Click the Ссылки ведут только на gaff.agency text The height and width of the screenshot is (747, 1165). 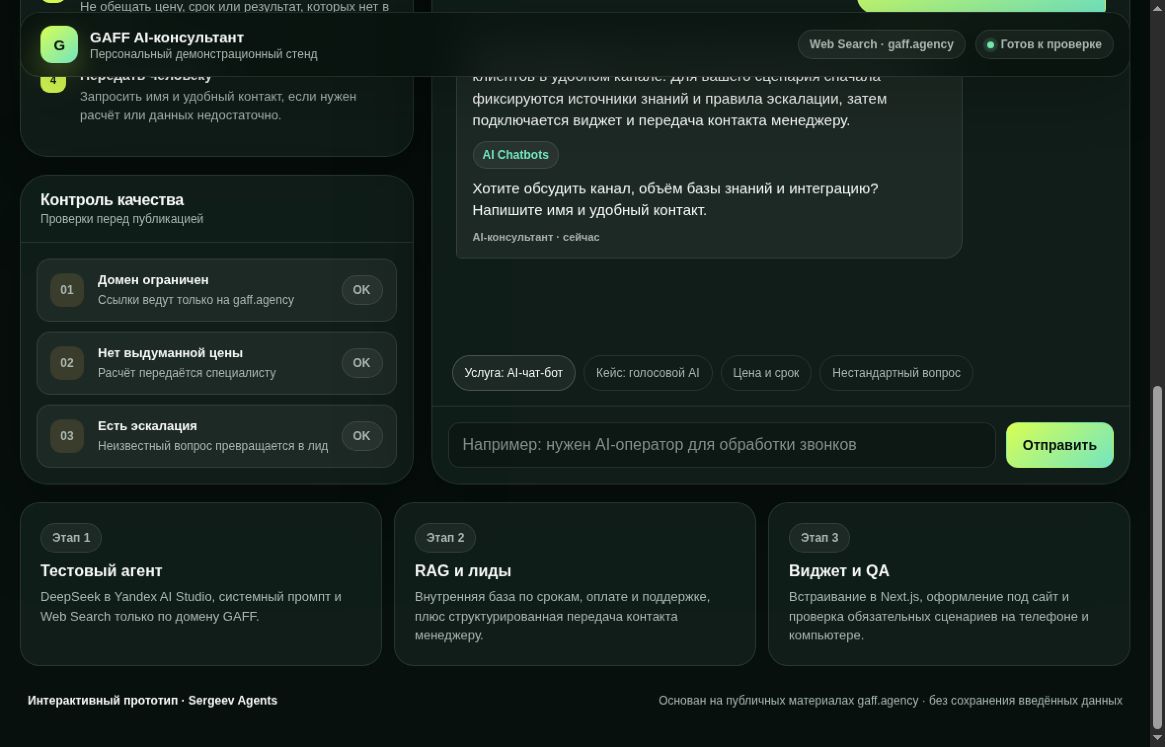(196, 300)
